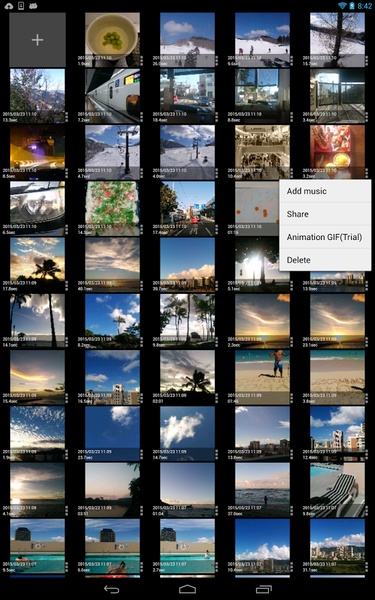Open the train at platform thumbnail
Image resolution: width=375 pixels, height=600 pixels.
click(x=112, y=96)
